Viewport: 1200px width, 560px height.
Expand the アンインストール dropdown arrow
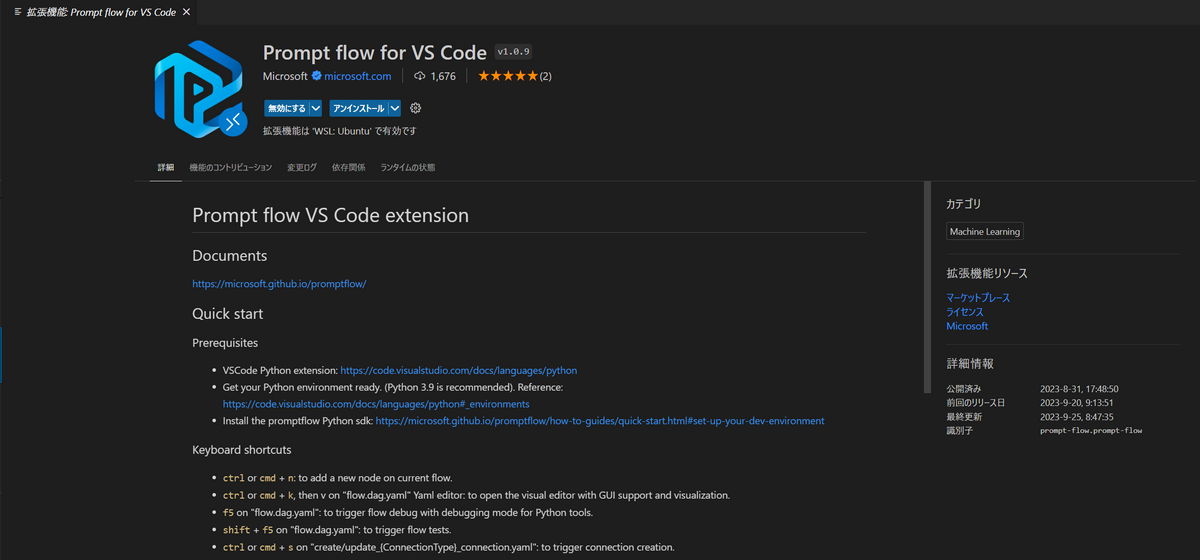(x=395, y=108)
